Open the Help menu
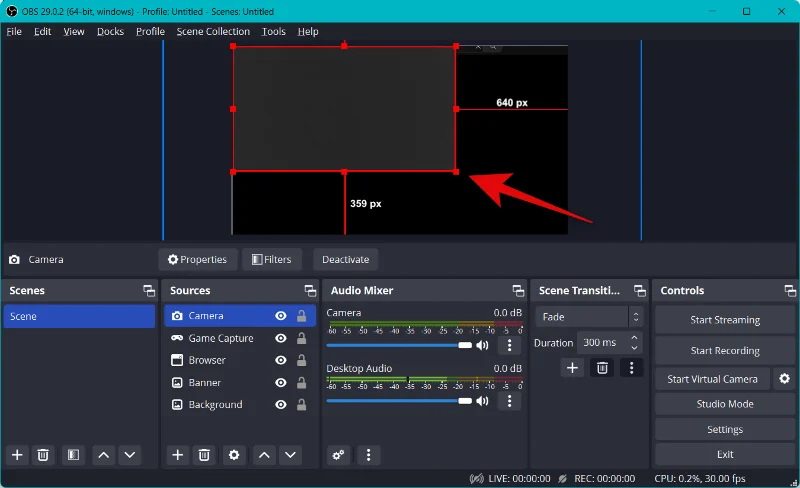Viewport: 800px width, 488px height. [308, 32]
